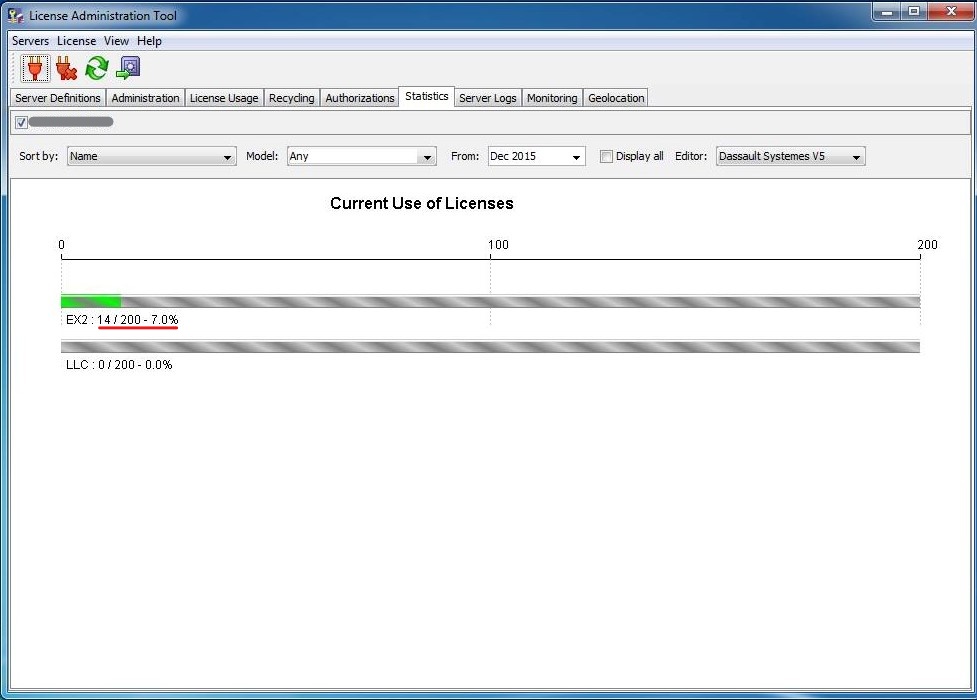Image resolution: width=977 pixels, height=700 pixels.
Task: Open the Servers menu
Action: [x=30, y=41]
